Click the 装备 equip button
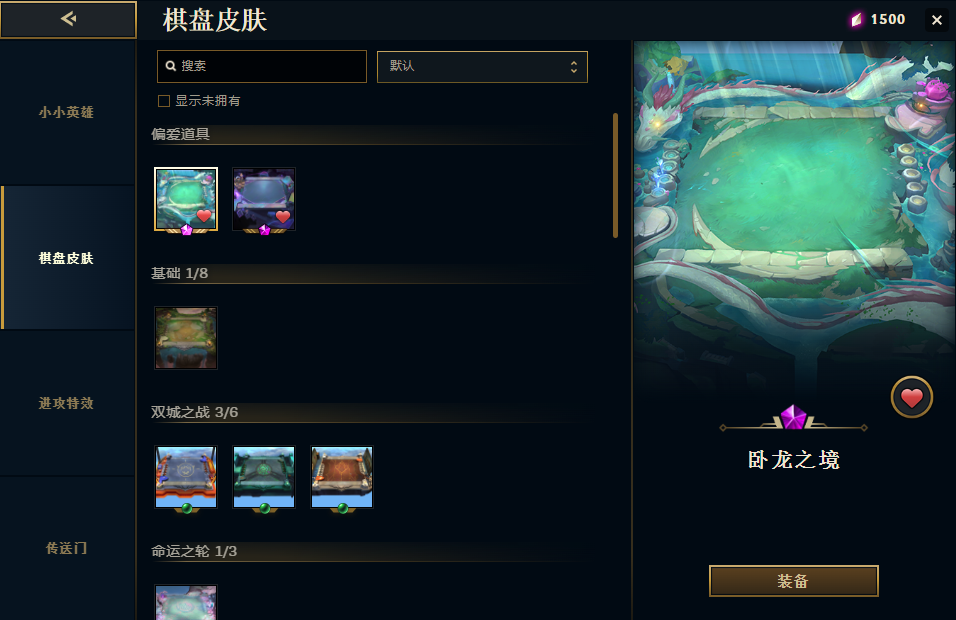This screenshot has height=620, width=956. (x=793, y=580)
